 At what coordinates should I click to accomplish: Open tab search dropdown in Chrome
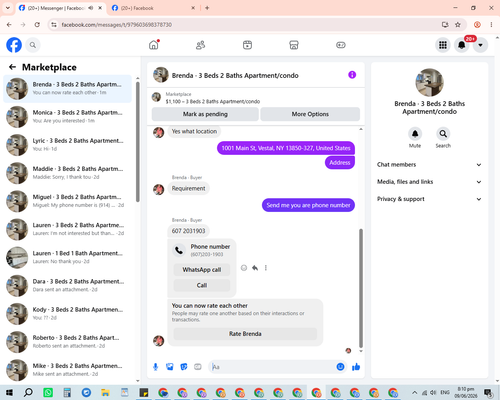pos(8,8)
